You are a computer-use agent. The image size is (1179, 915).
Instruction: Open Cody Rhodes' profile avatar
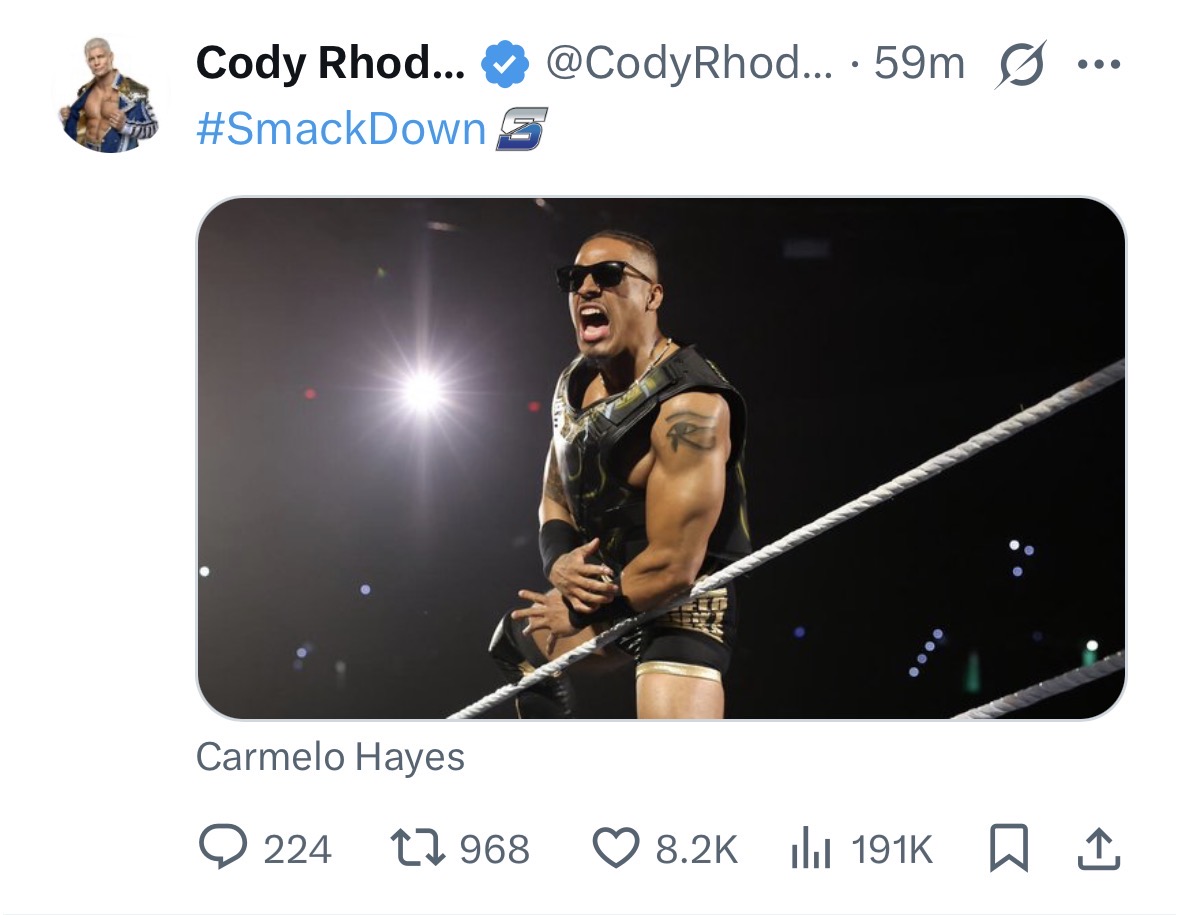click(x=111, y=95)
